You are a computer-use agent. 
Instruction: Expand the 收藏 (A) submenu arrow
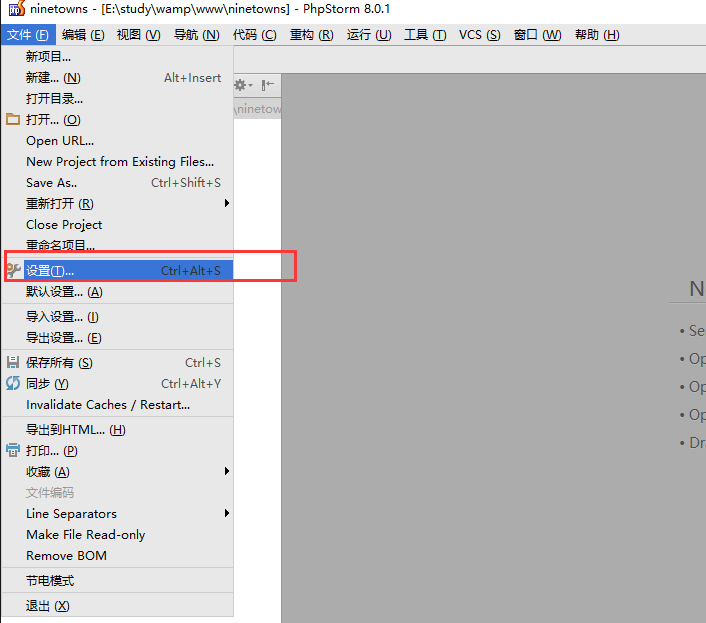227,471
